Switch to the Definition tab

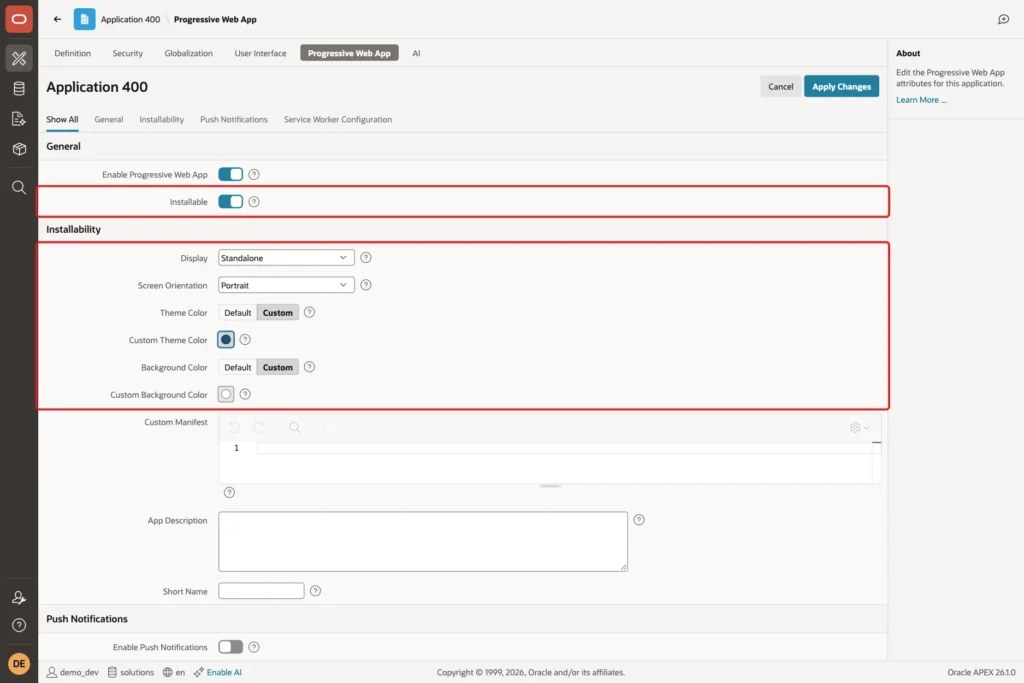click(x=72, y=54)
